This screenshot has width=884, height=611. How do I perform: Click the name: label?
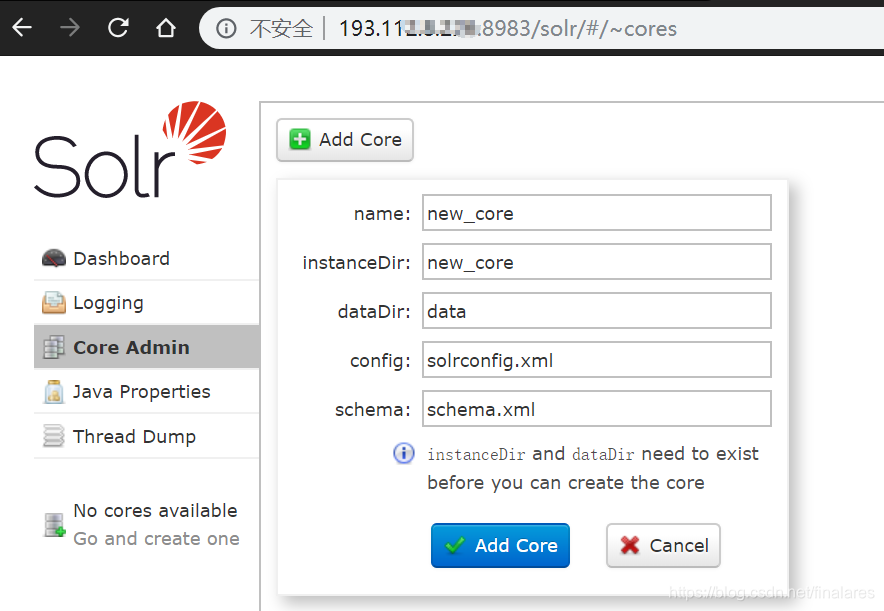coord(382,214)
